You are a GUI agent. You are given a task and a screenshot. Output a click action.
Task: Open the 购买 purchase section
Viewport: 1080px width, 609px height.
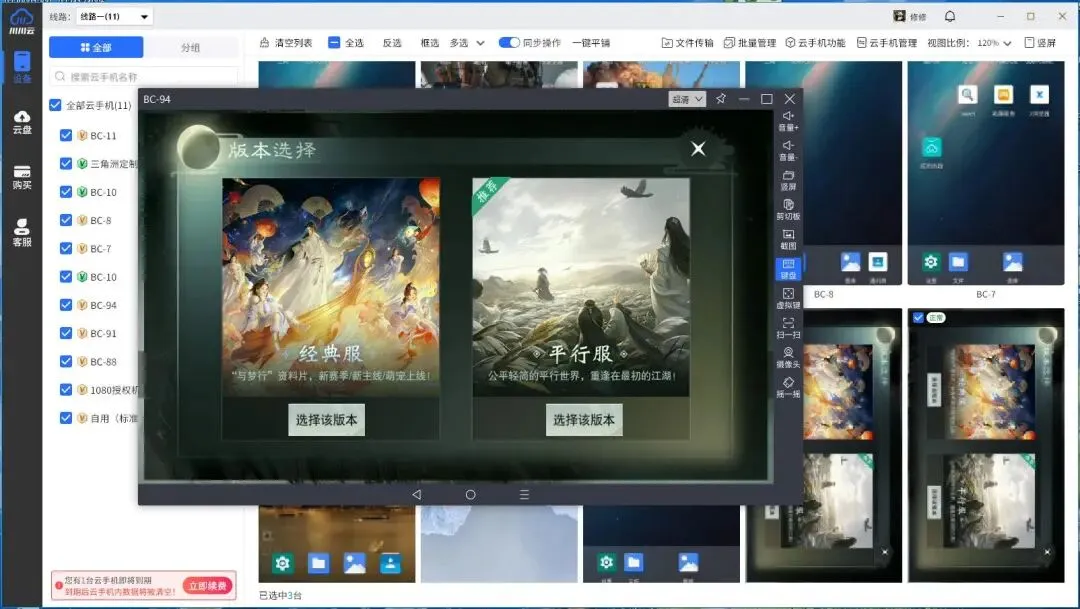tap(22, 178)
